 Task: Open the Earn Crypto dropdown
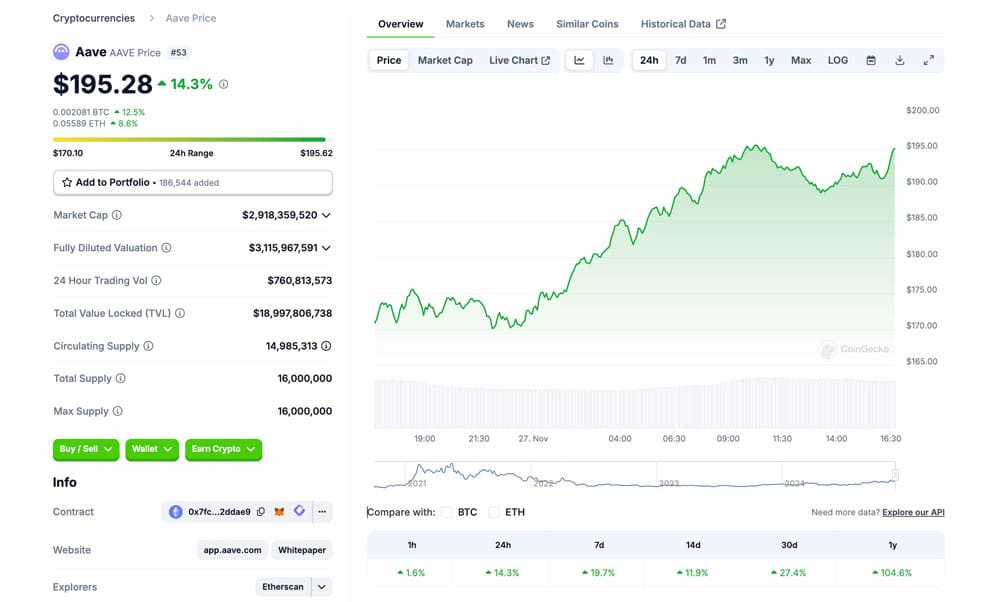pyautogui.click(x=223, y=449)
